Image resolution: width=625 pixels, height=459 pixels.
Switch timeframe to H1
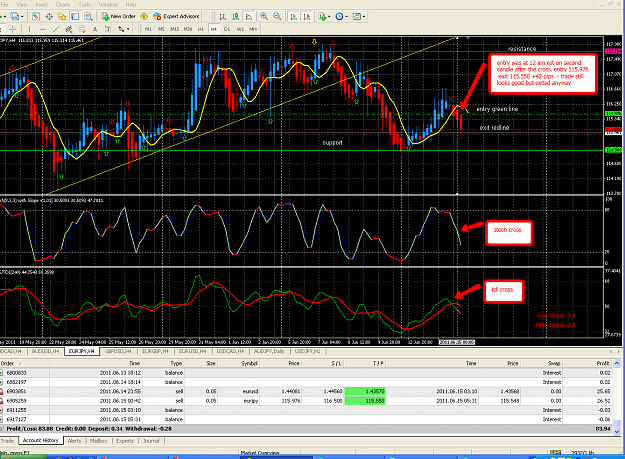tap(200, 29)
